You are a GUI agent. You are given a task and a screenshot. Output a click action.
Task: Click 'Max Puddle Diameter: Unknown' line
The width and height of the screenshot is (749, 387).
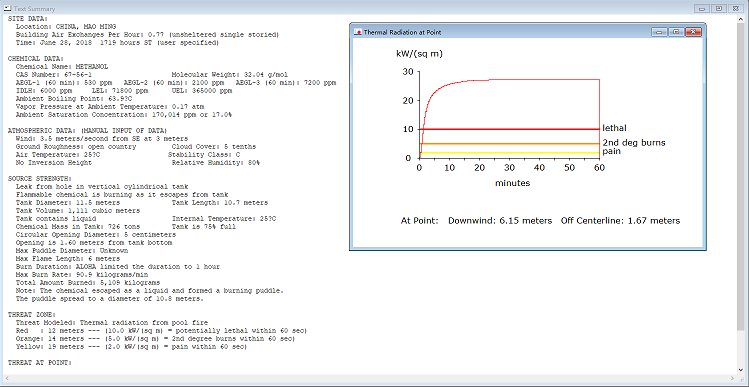coord(72,251)
